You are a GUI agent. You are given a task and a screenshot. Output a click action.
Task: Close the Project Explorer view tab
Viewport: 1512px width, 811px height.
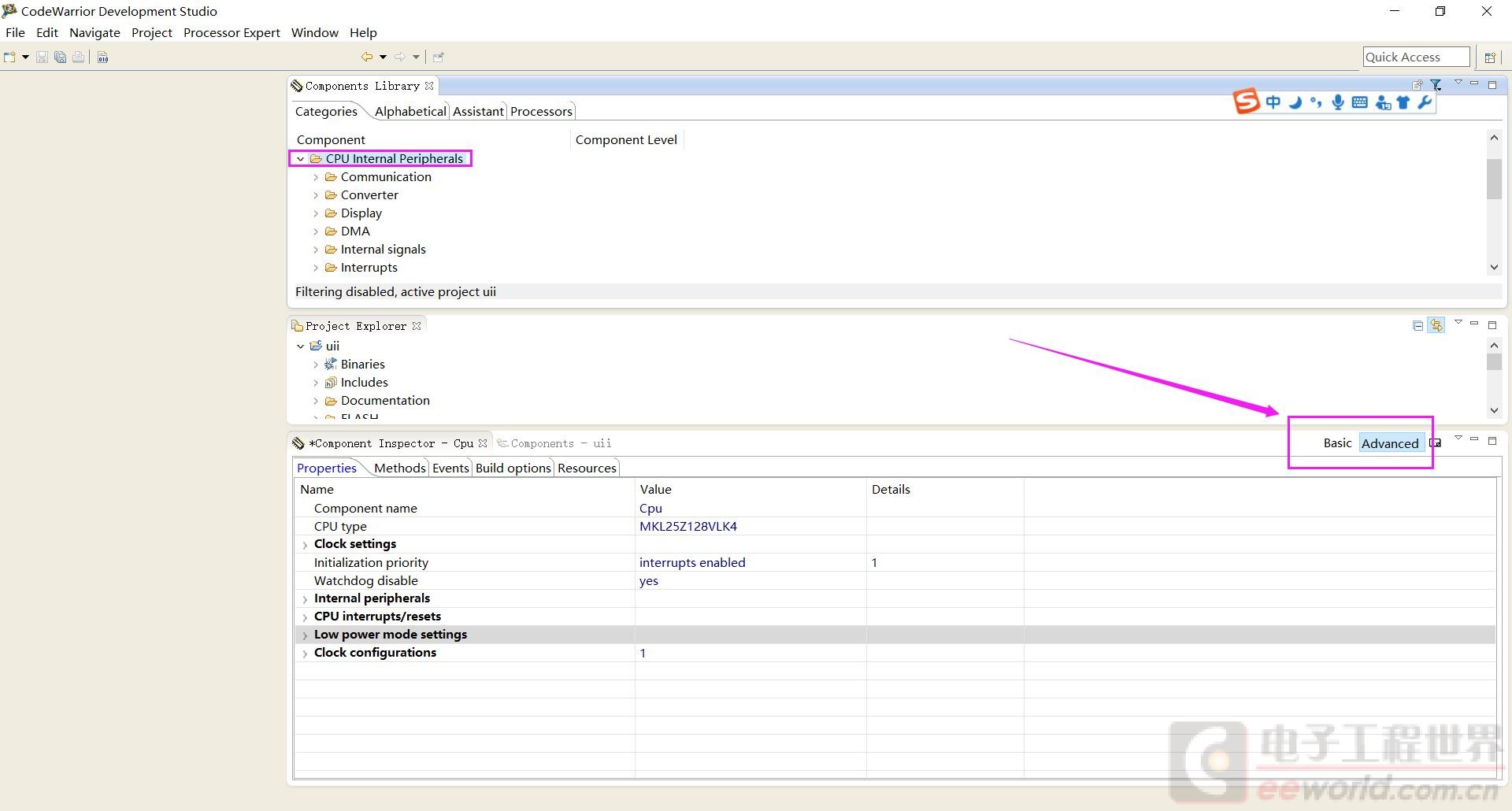pos(417,326)
